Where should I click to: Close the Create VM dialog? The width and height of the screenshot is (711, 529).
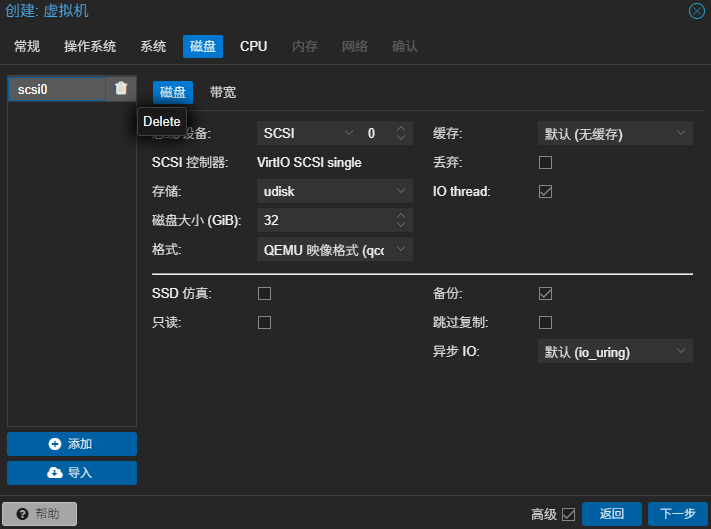coord(697,11)
